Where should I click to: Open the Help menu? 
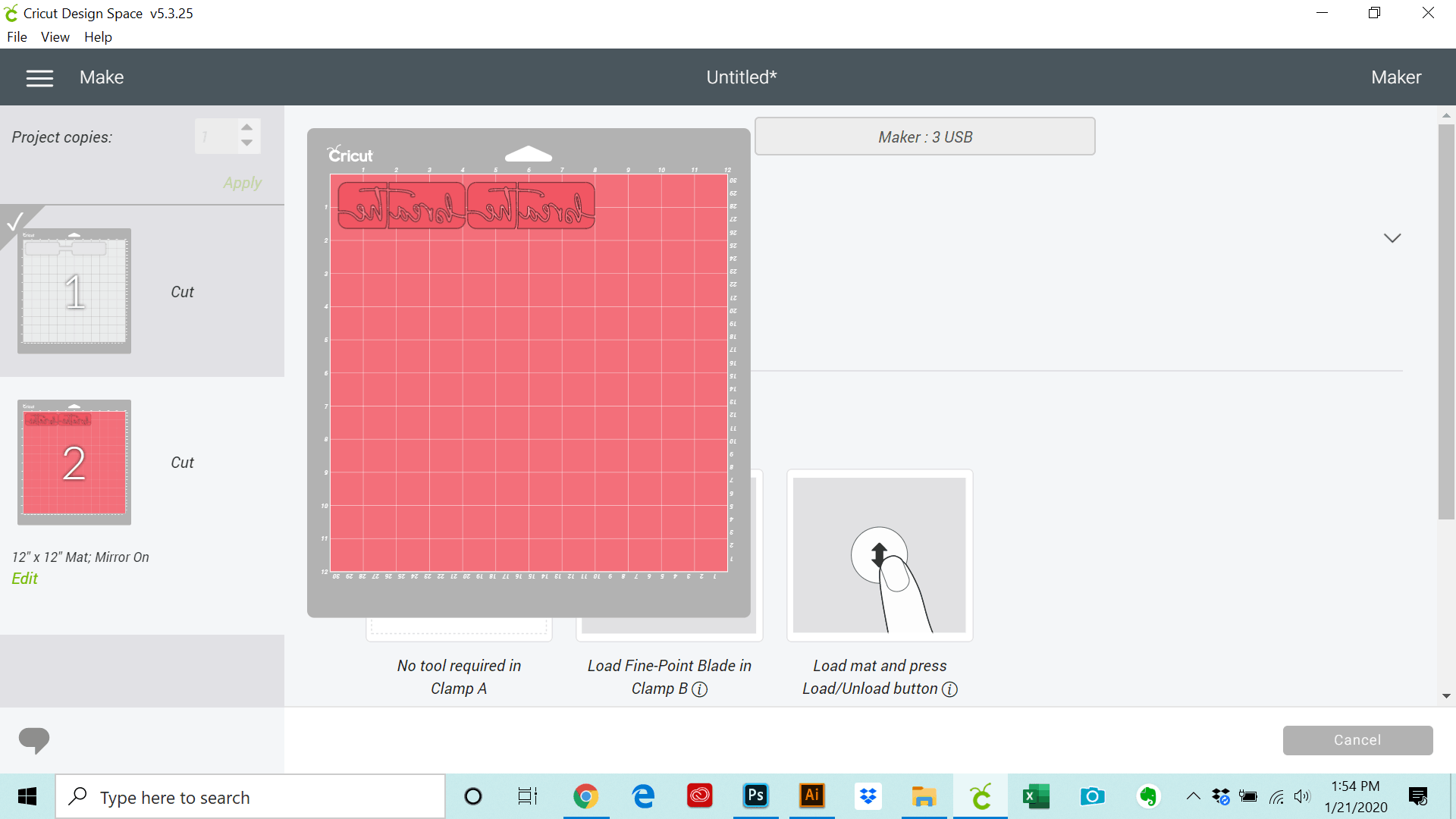point(98,37)
